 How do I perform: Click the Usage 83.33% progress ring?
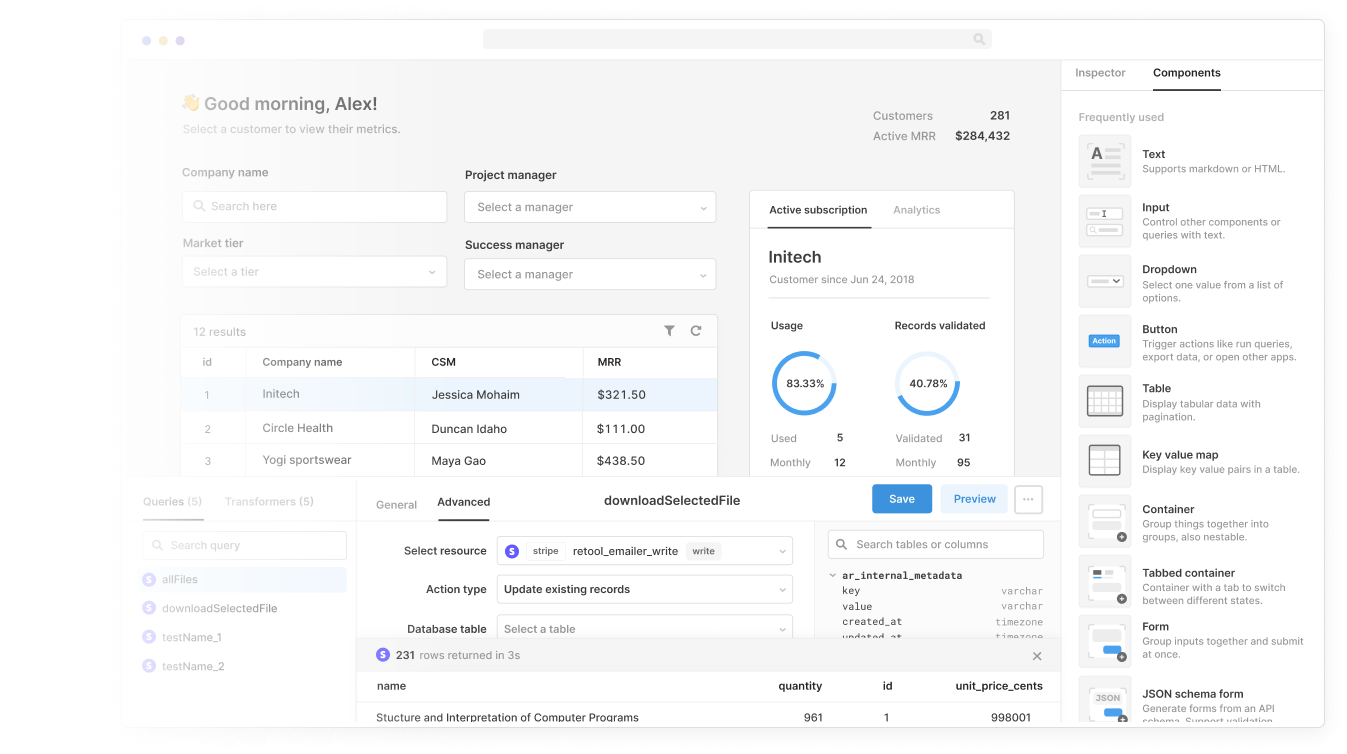805,384
